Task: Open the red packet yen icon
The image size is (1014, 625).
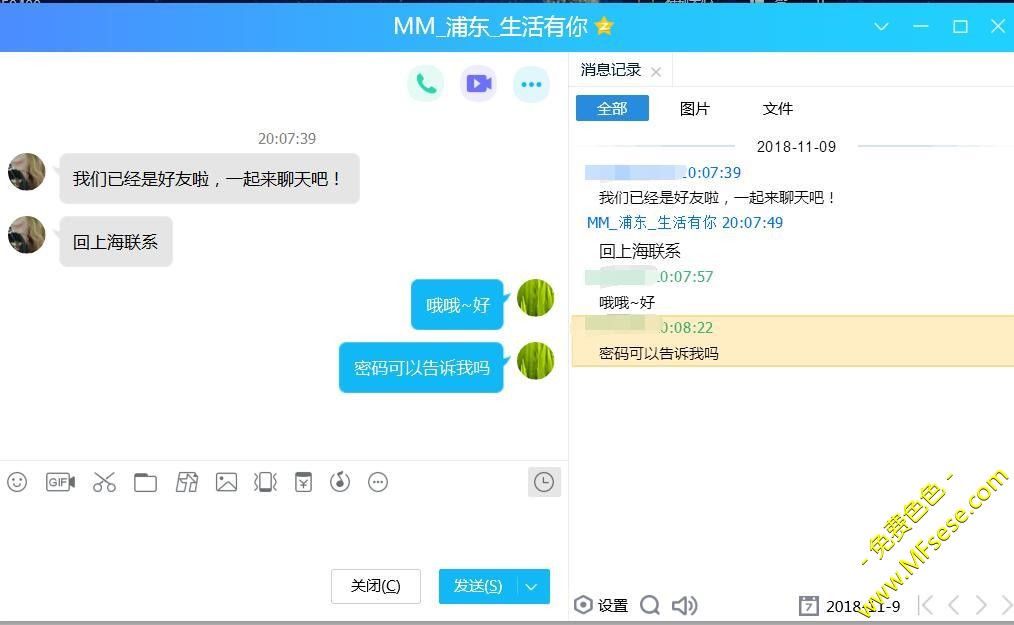Action: 303,482
